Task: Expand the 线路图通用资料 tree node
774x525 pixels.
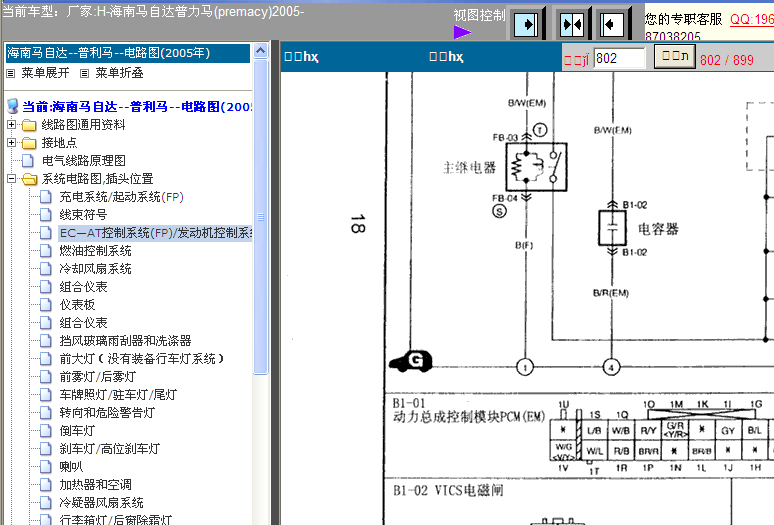Action: (x=12, y=125)
